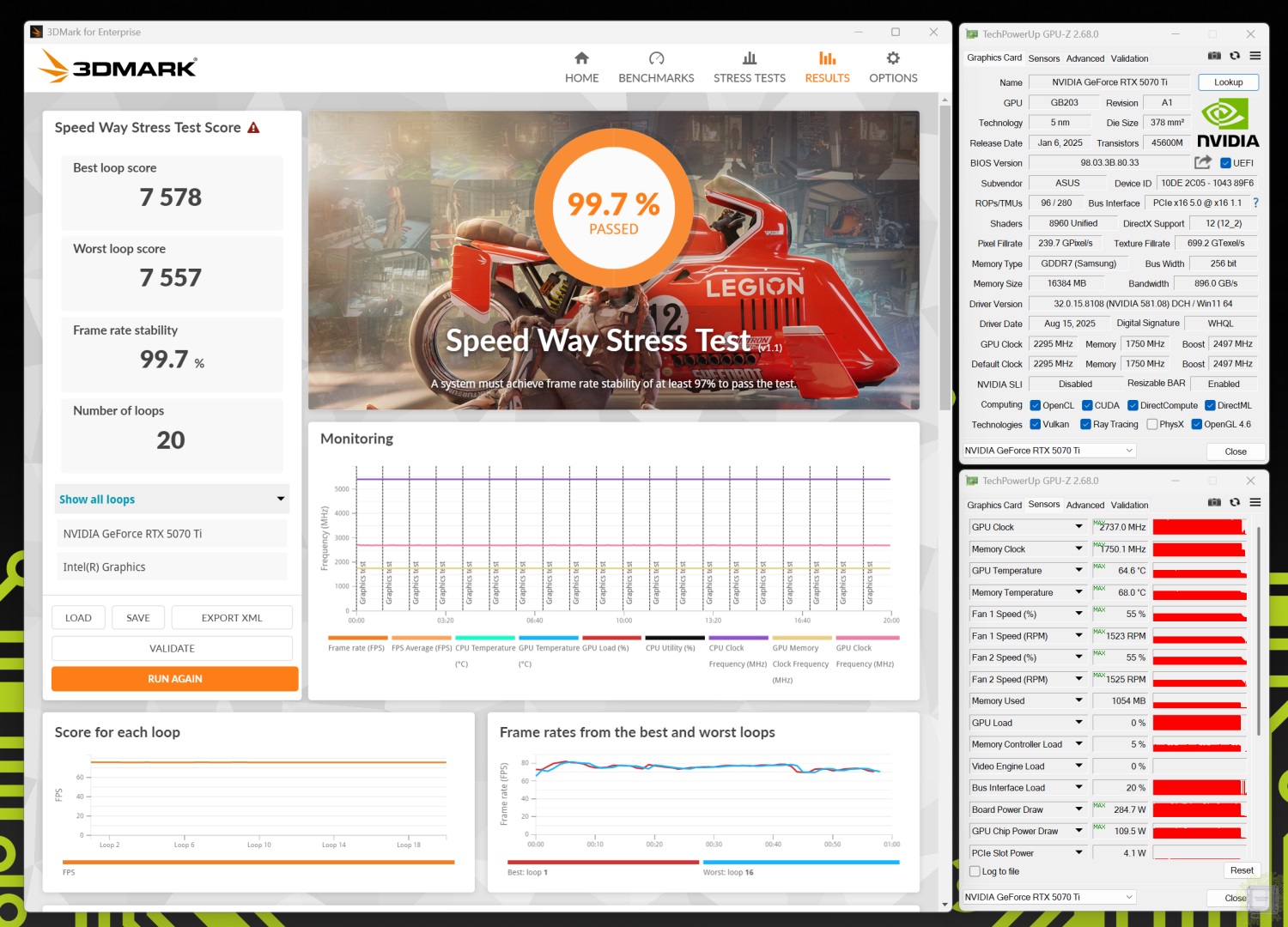
Task: Open the 3DMark Home page
Action: [581, 67]
